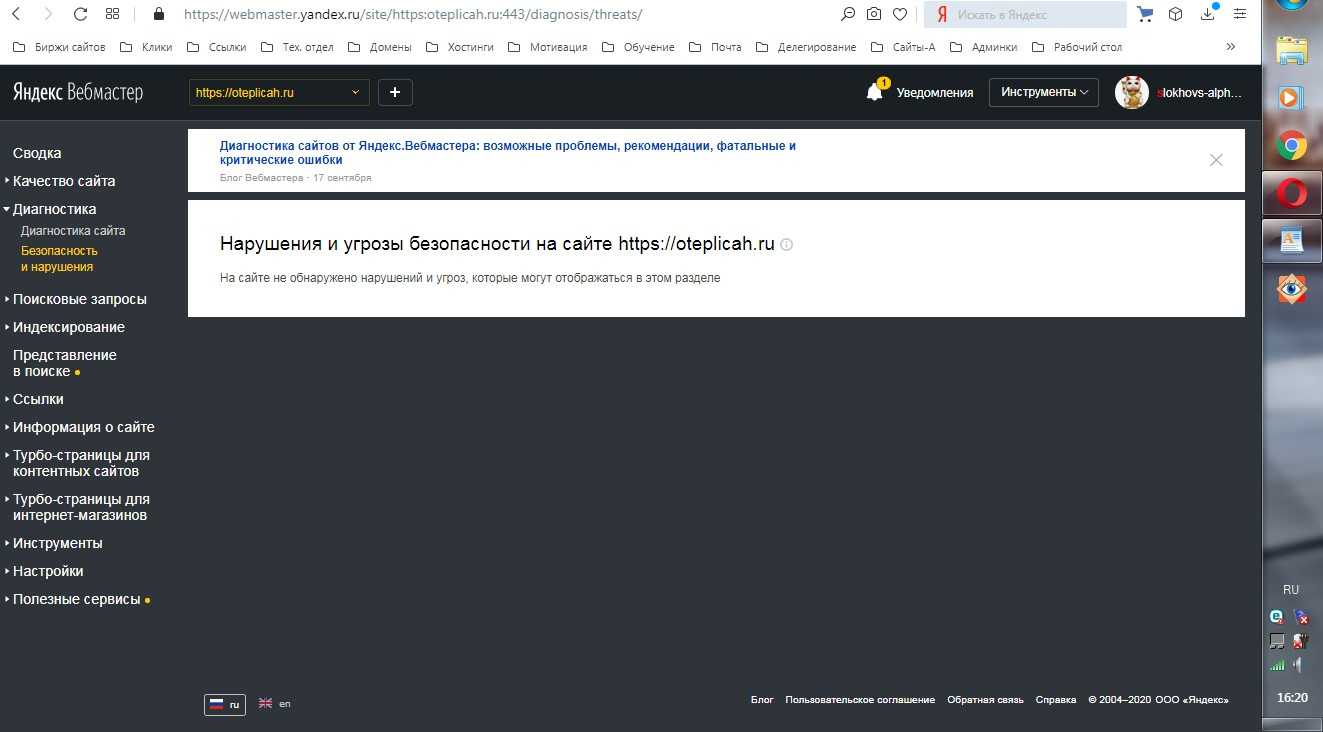Open the document editor taskbar button
The width and height of the screenshot is (1323, 732).
point(1292,241)
